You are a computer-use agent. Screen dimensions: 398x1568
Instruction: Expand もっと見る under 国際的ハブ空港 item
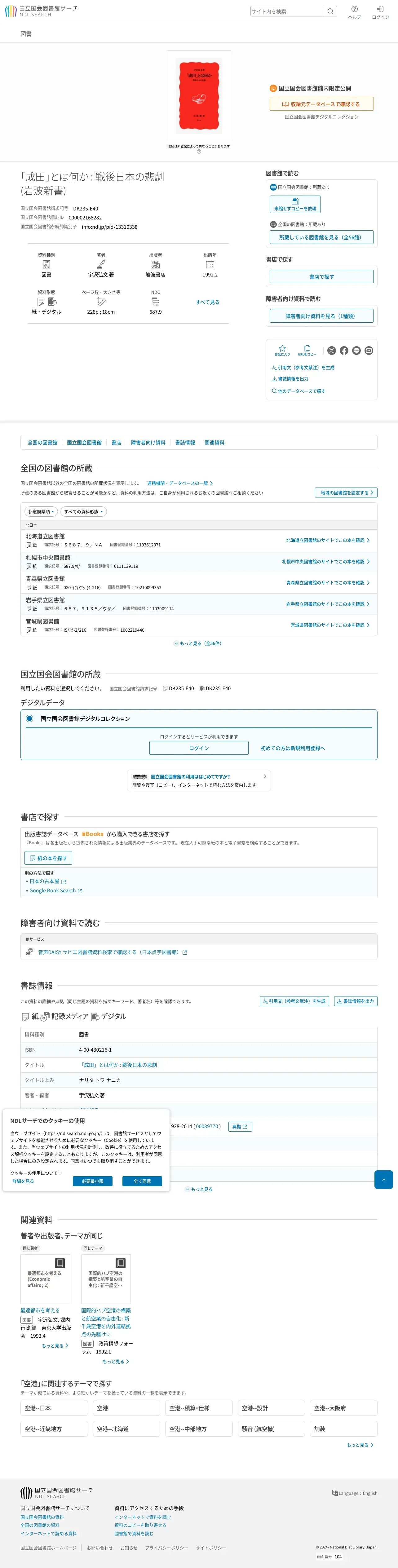pos(116,1361)
